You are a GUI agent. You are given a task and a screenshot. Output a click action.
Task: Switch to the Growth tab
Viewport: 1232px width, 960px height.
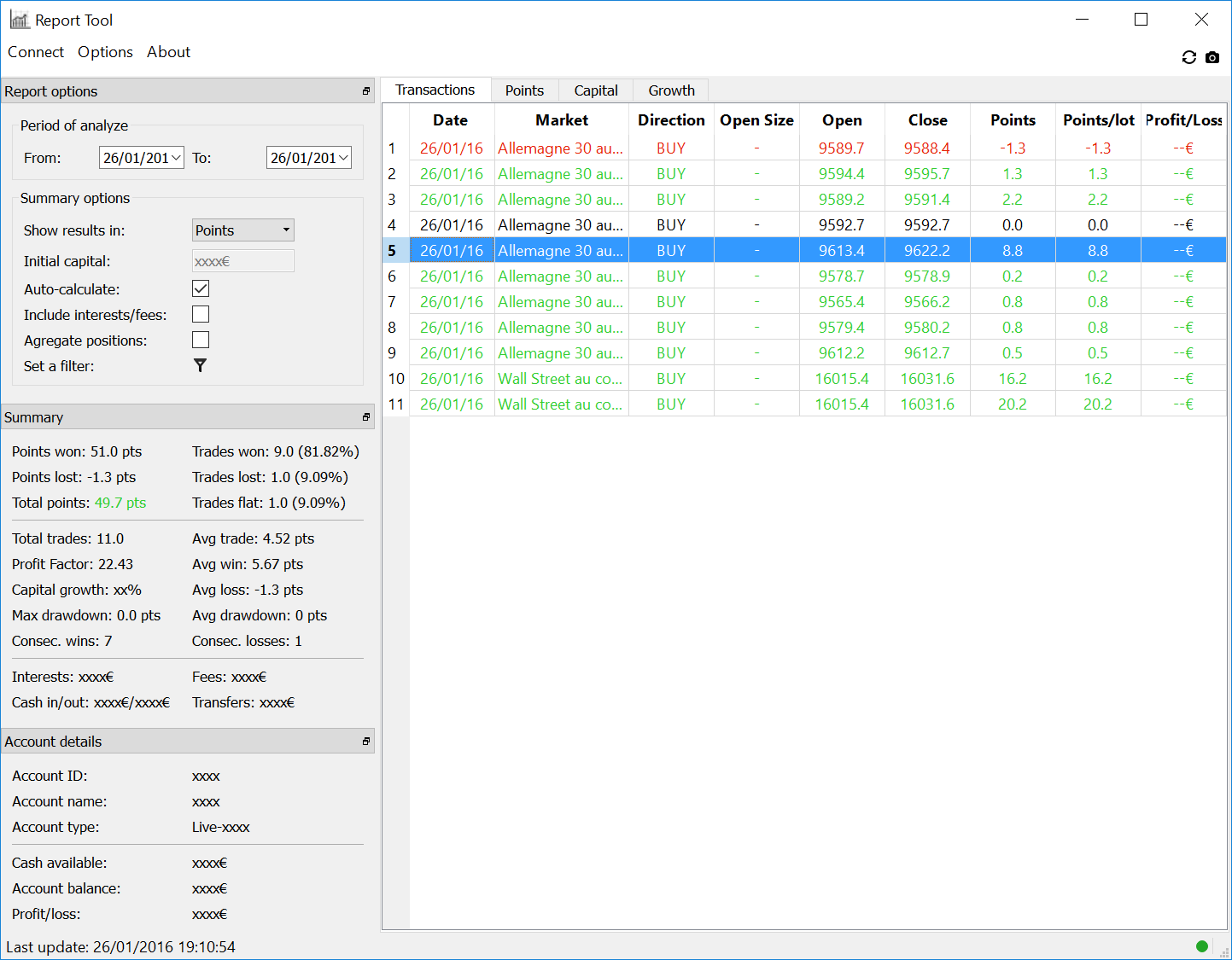pyautogui.click(x=671, y=90)
